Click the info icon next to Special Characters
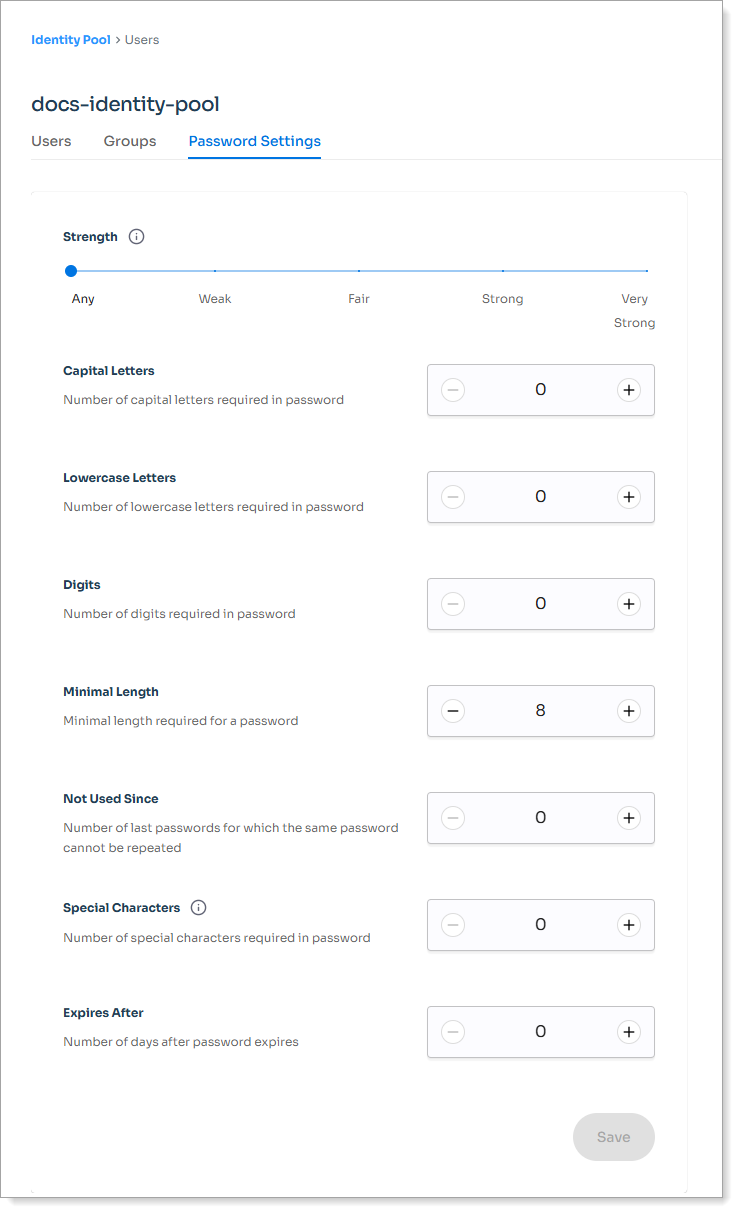Screen dimensions: 738x1213 tap(198, 907)
